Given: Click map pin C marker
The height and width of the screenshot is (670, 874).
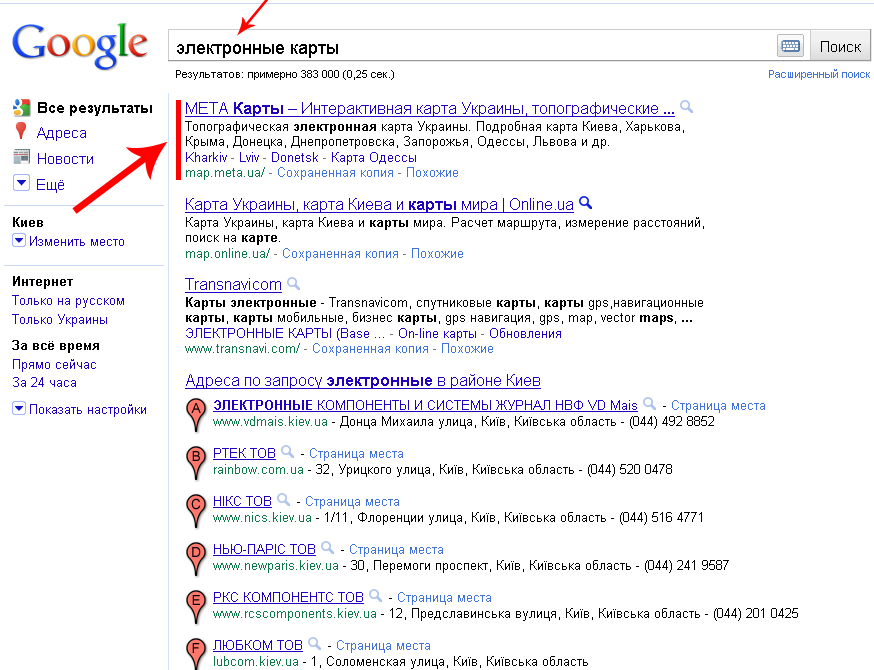Looking at the screenshot, I should 196,511.
